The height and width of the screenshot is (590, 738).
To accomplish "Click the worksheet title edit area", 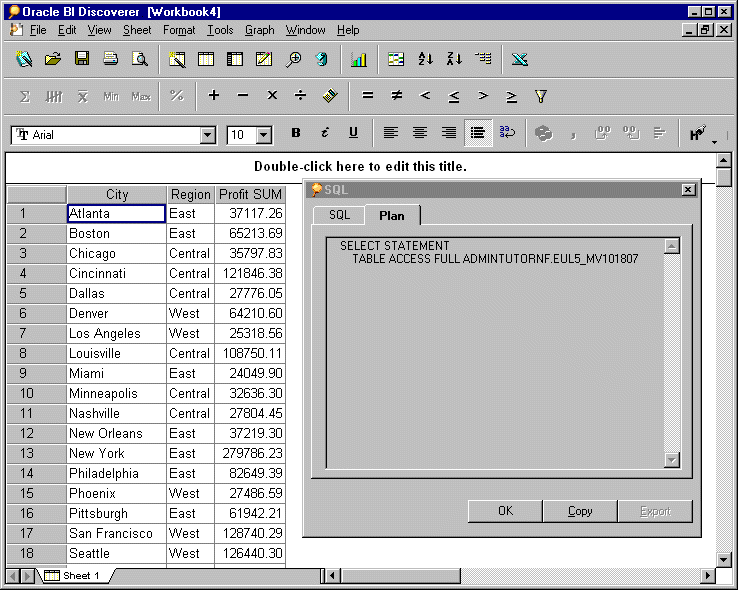I will 360,167.
